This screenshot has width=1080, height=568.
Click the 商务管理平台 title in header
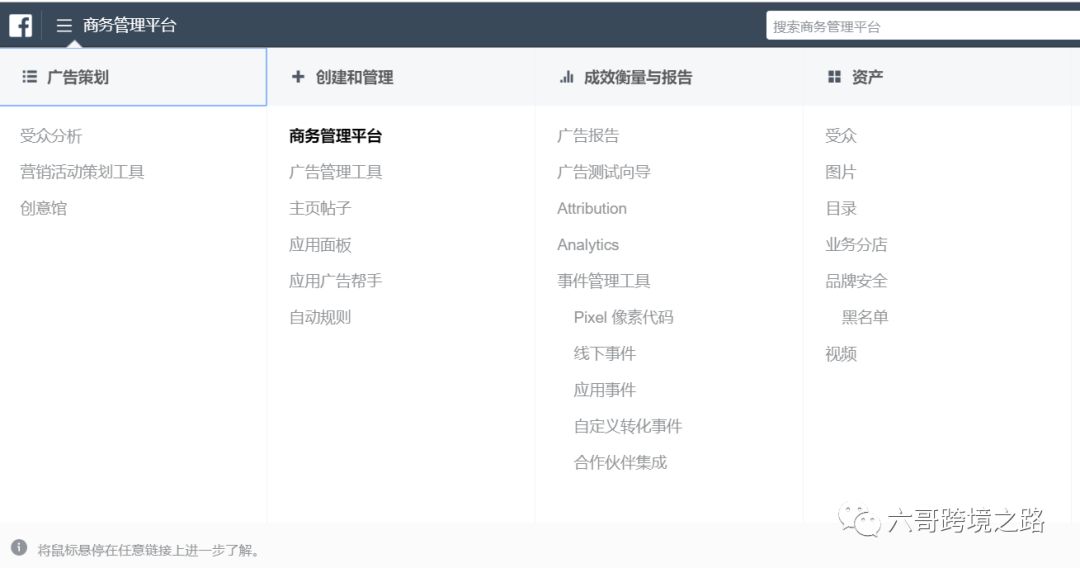129,25
